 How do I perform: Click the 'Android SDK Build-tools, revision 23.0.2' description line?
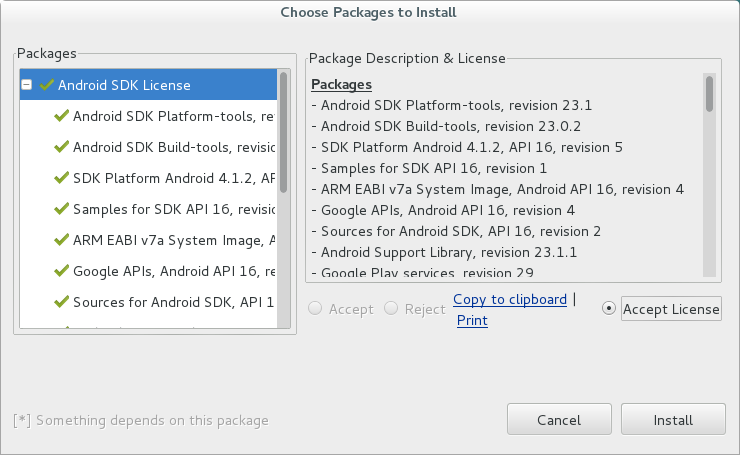[x=446, y=126]
